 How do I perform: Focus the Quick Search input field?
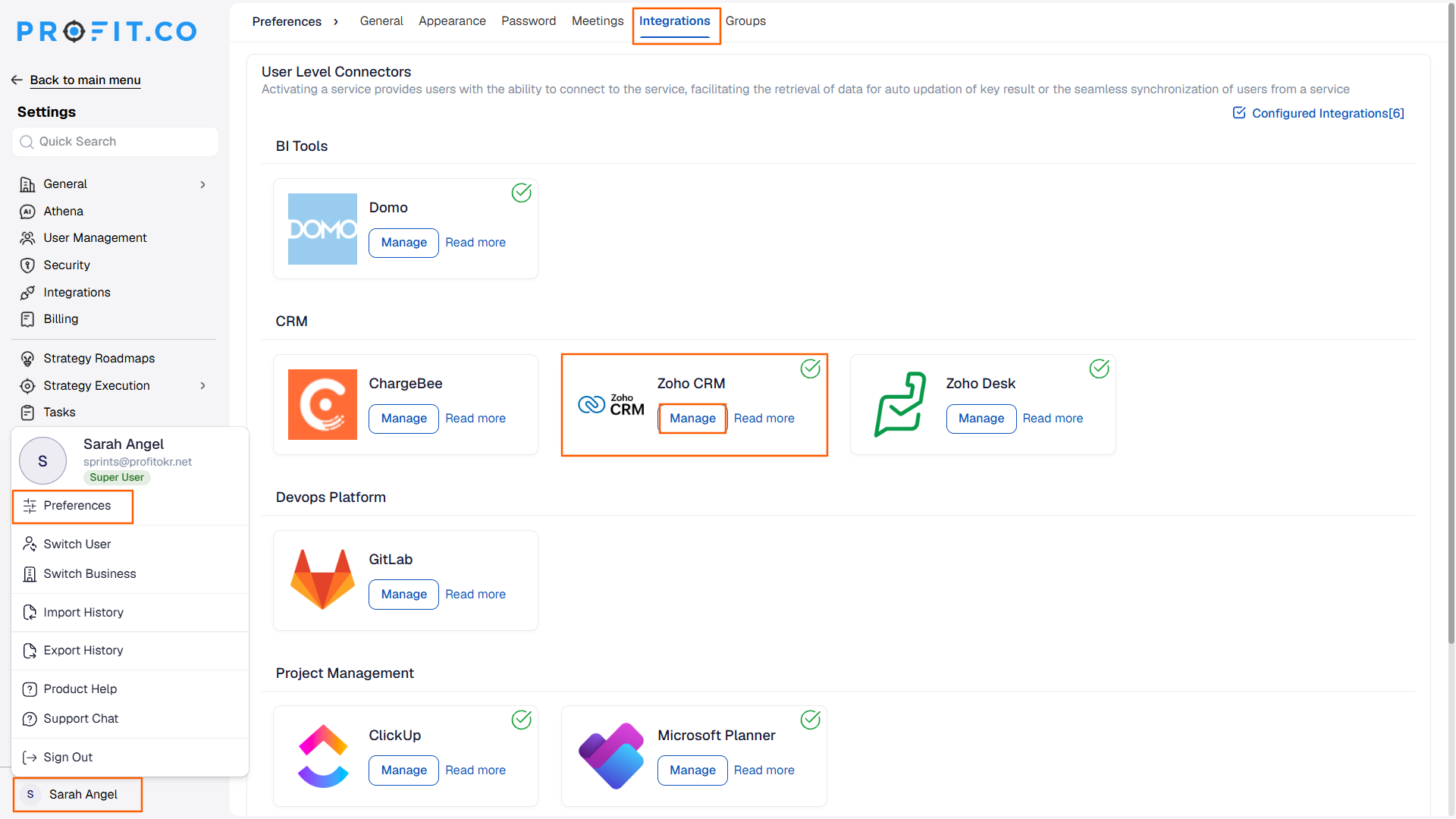[115, 142]
